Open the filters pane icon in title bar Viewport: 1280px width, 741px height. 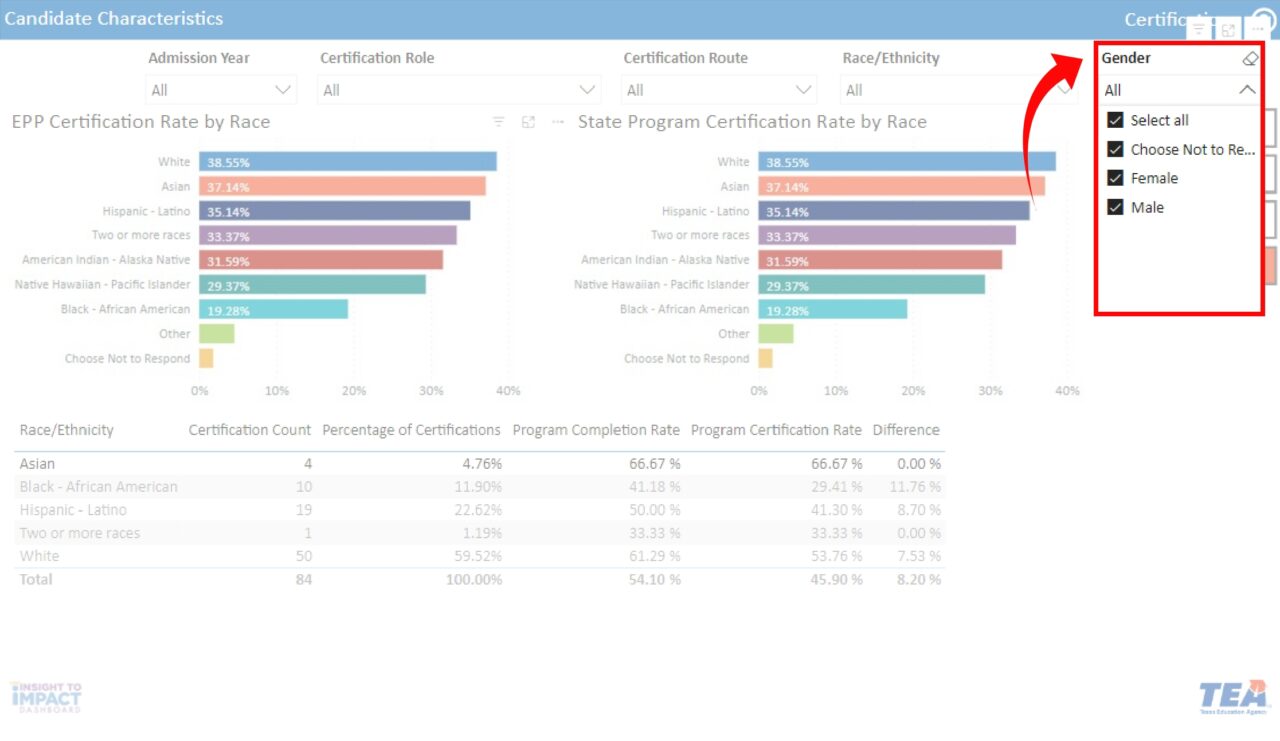pyautogui.click(x=1198, y=28)
